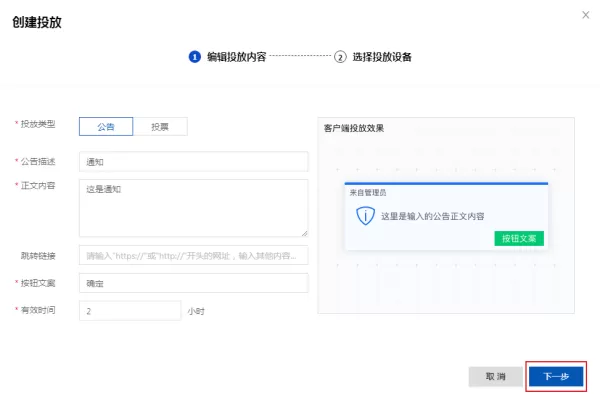Click the green 按钮文案 preview button
This screenshot has width=600, height=395.
(x=519, y=238)
